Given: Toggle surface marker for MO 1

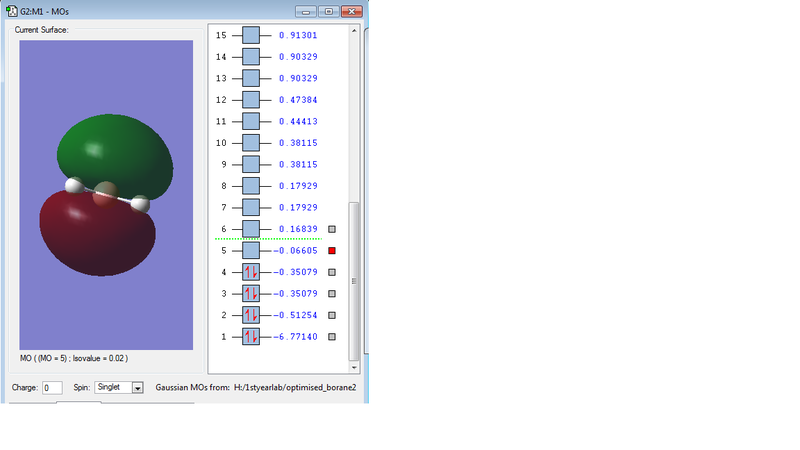Looking at the screenshot, I should 332,337.
